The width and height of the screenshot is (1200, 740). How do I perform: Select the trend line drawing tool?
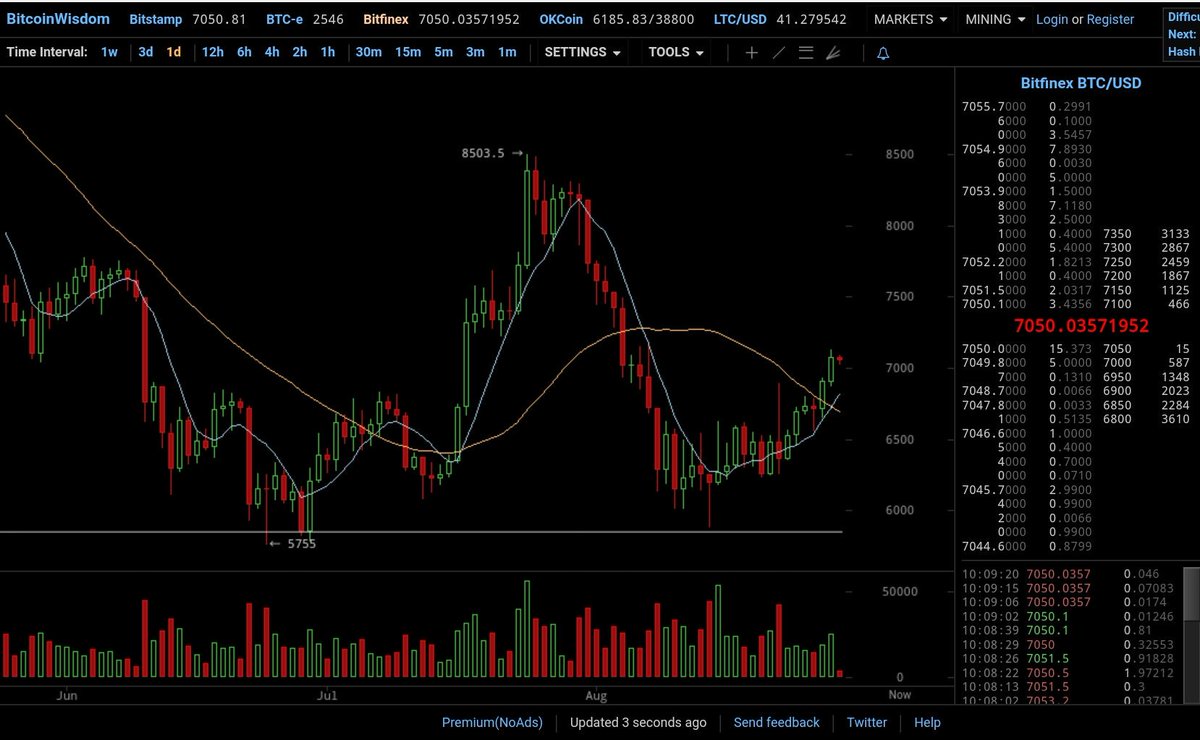(x=779, y=53)
